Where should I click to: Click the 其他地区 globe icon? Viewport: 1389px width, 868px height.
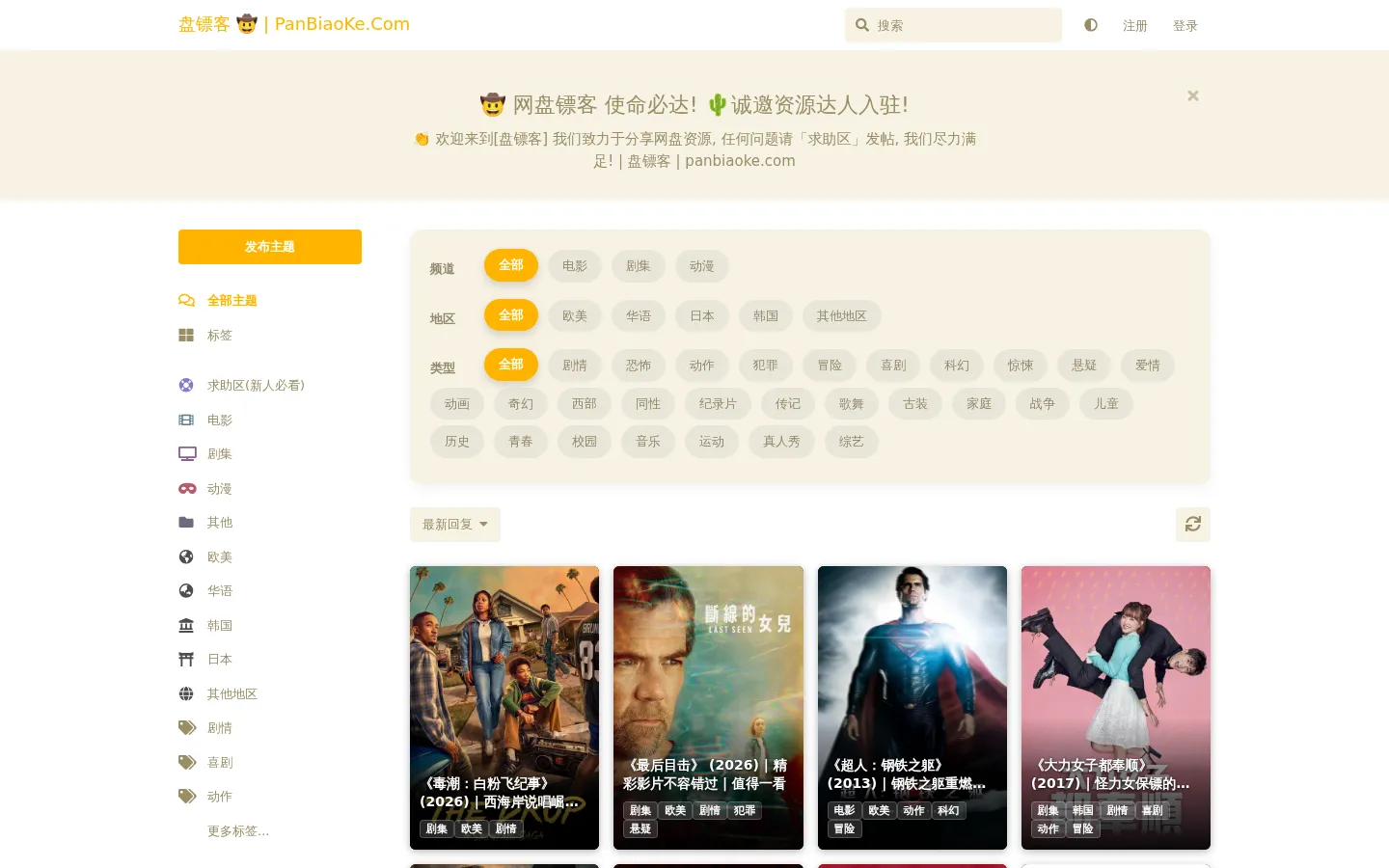tap(186, 694)
